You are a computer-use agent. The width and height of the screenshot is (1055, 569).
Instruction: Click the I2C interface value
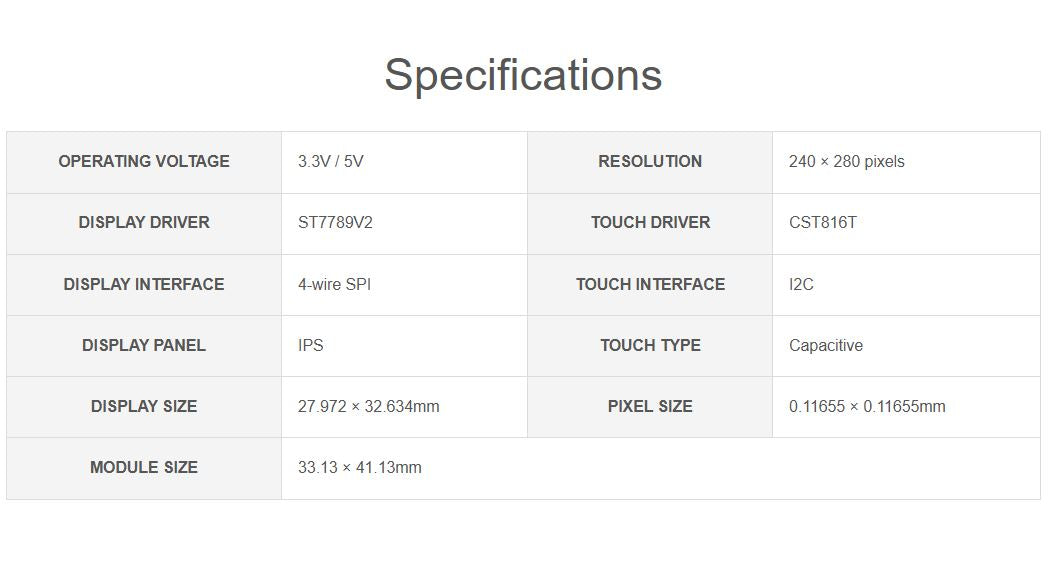[x=801, y=284]
